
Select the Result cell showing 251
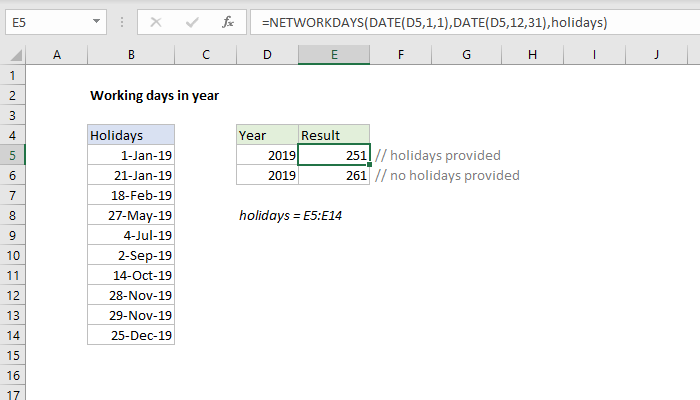click(334, 155)
